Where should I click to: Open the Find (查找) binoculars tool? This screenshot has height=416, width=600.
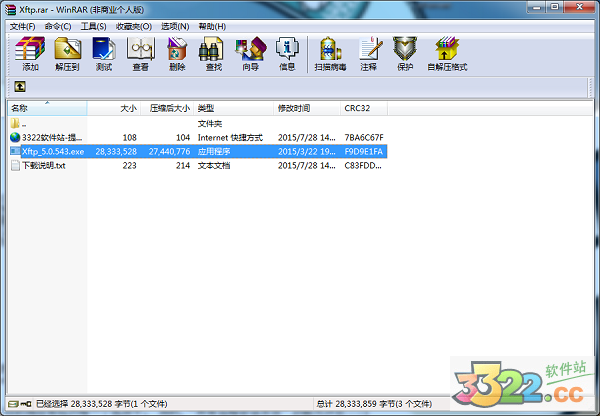213,54
